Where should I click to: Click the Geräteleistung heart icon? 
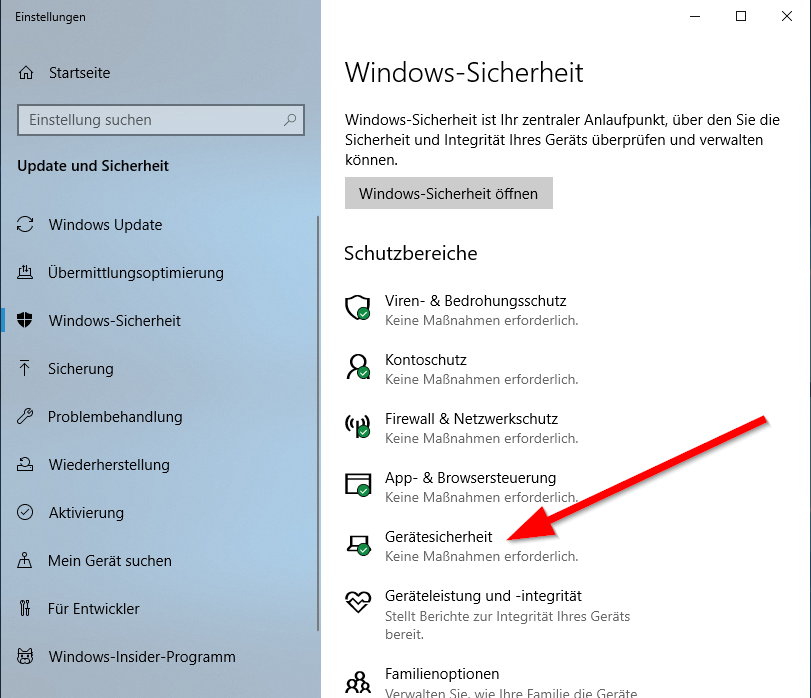tap(358, 602)
